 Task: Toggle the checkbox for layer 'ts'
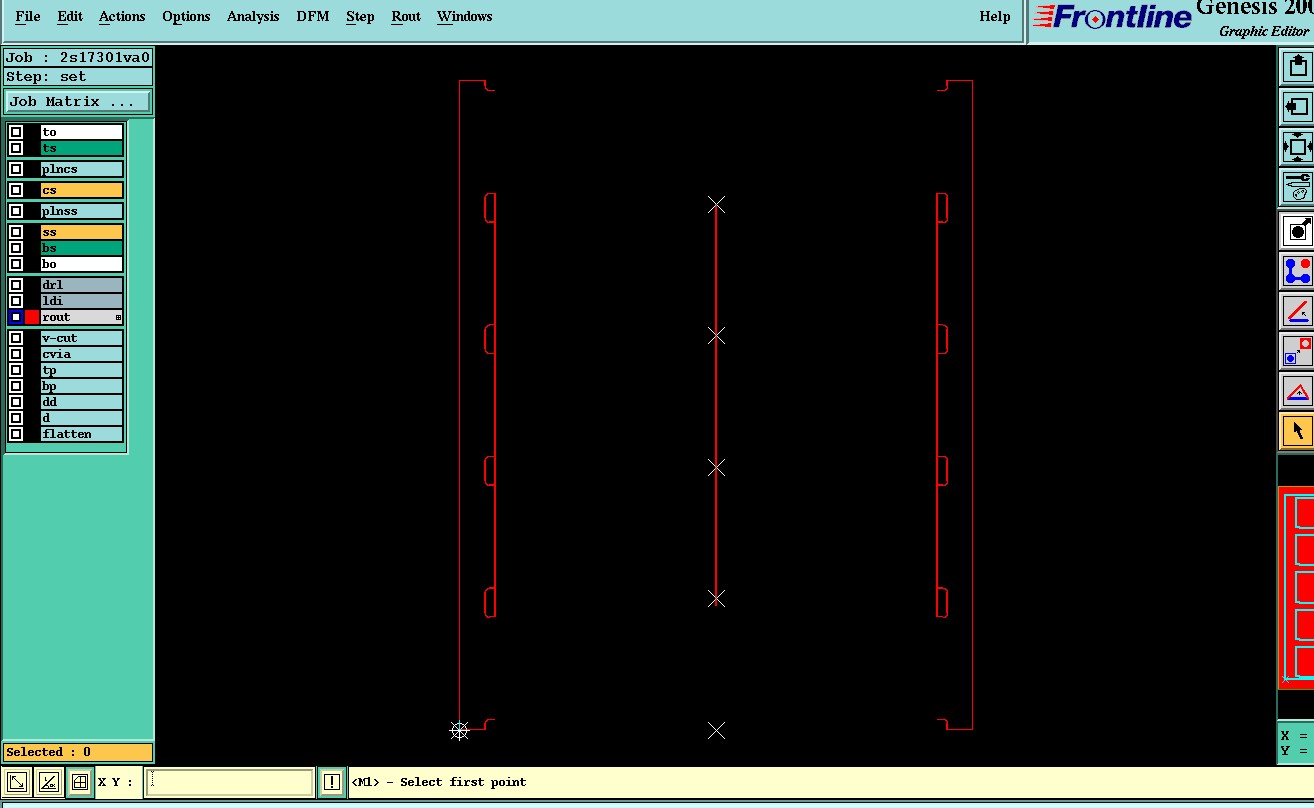pyautogui.click(x=16, y=148)
